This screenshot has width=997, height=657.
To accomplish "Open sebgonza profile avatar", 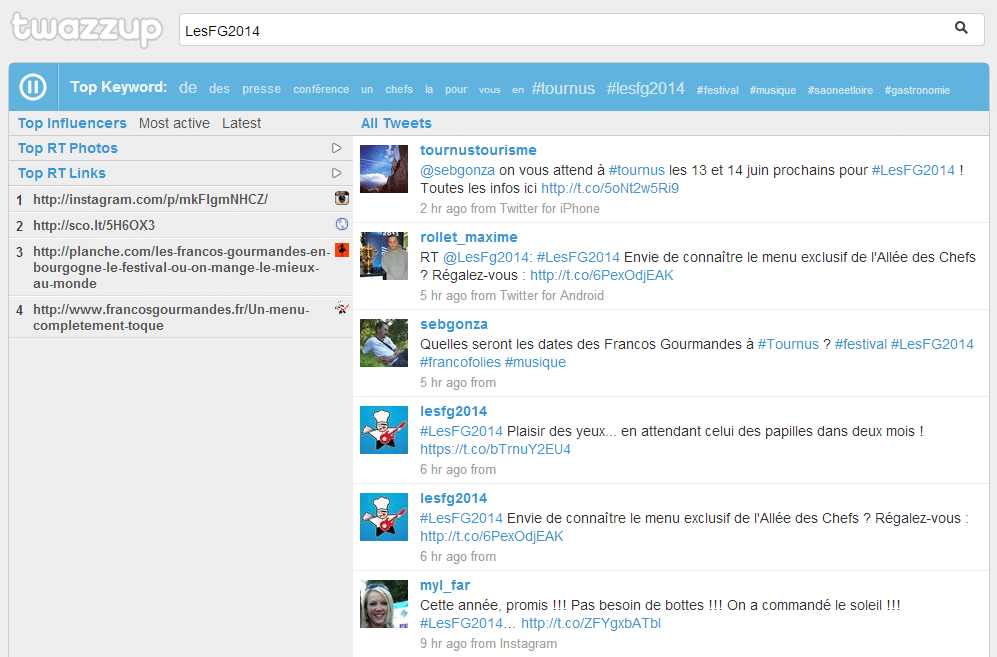I will [x=384, y=343].
